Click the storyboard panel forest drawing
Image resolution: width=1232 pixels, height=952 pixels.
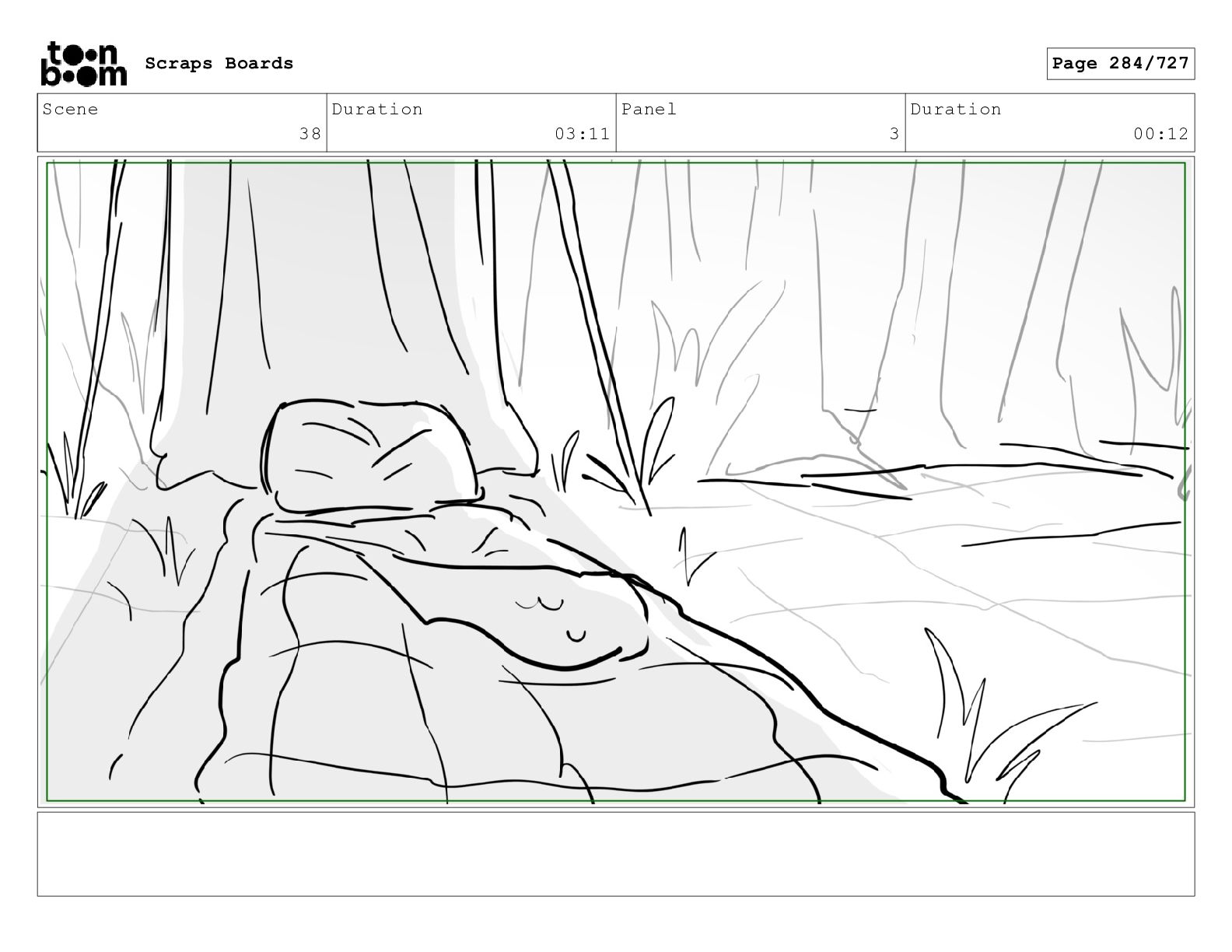click(x=616, y=481)
